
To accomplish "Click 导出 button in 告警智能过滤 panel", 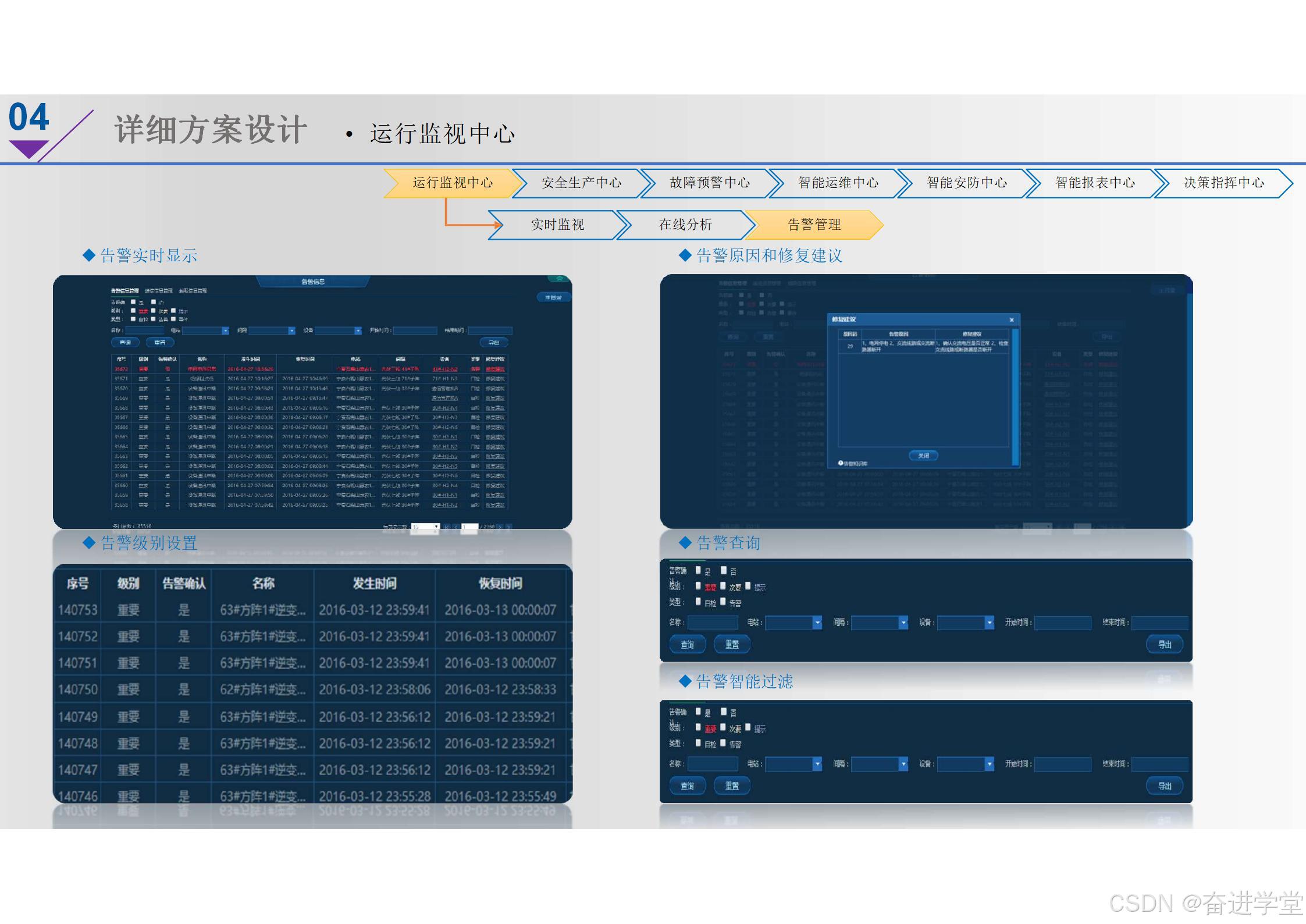I will (x=1164, y=786).
